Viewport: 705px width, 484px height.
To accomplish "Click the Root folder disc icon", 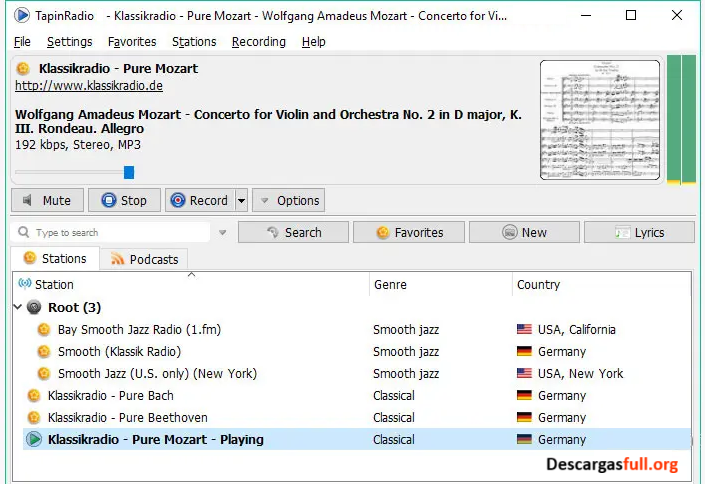I will click(34, 308).
